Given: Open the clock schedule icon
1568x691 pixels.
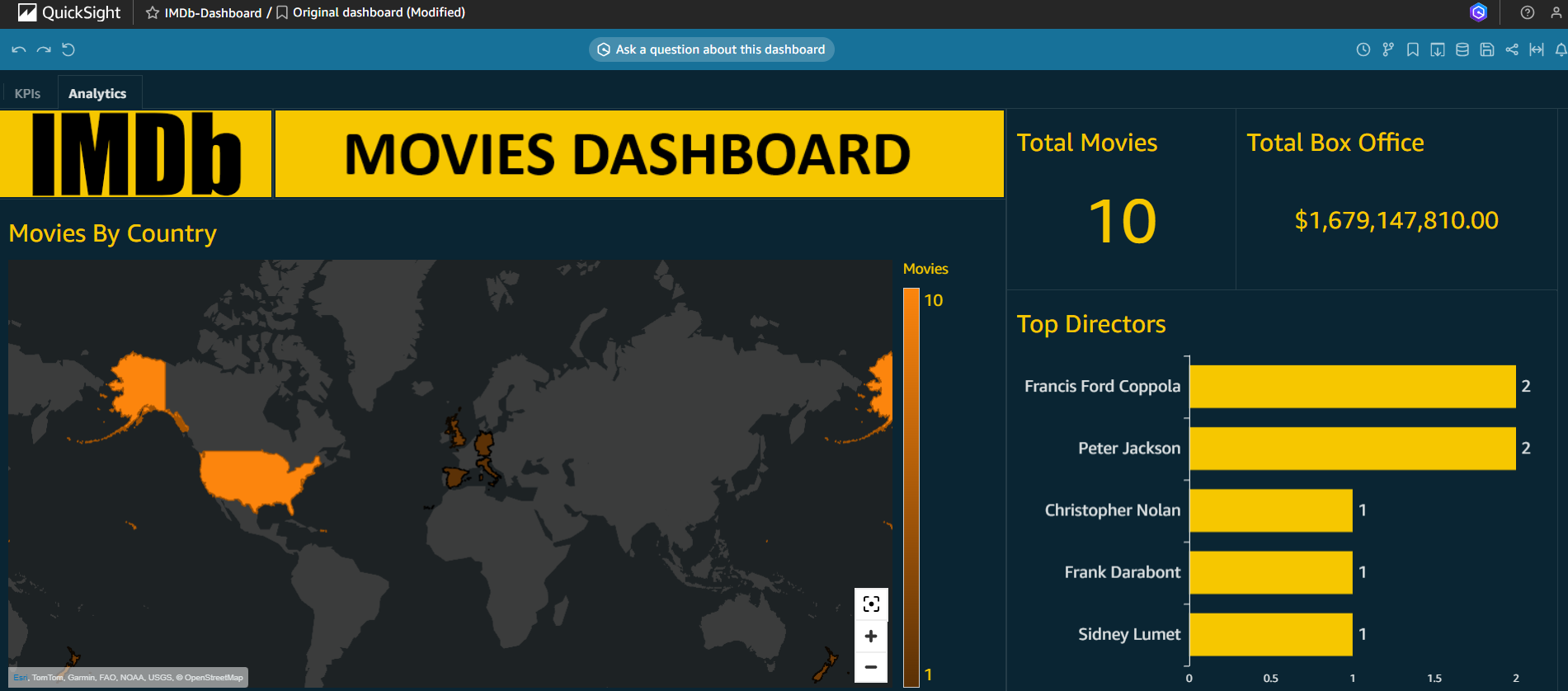Looking at the screenshot, I should (1363, 49).
